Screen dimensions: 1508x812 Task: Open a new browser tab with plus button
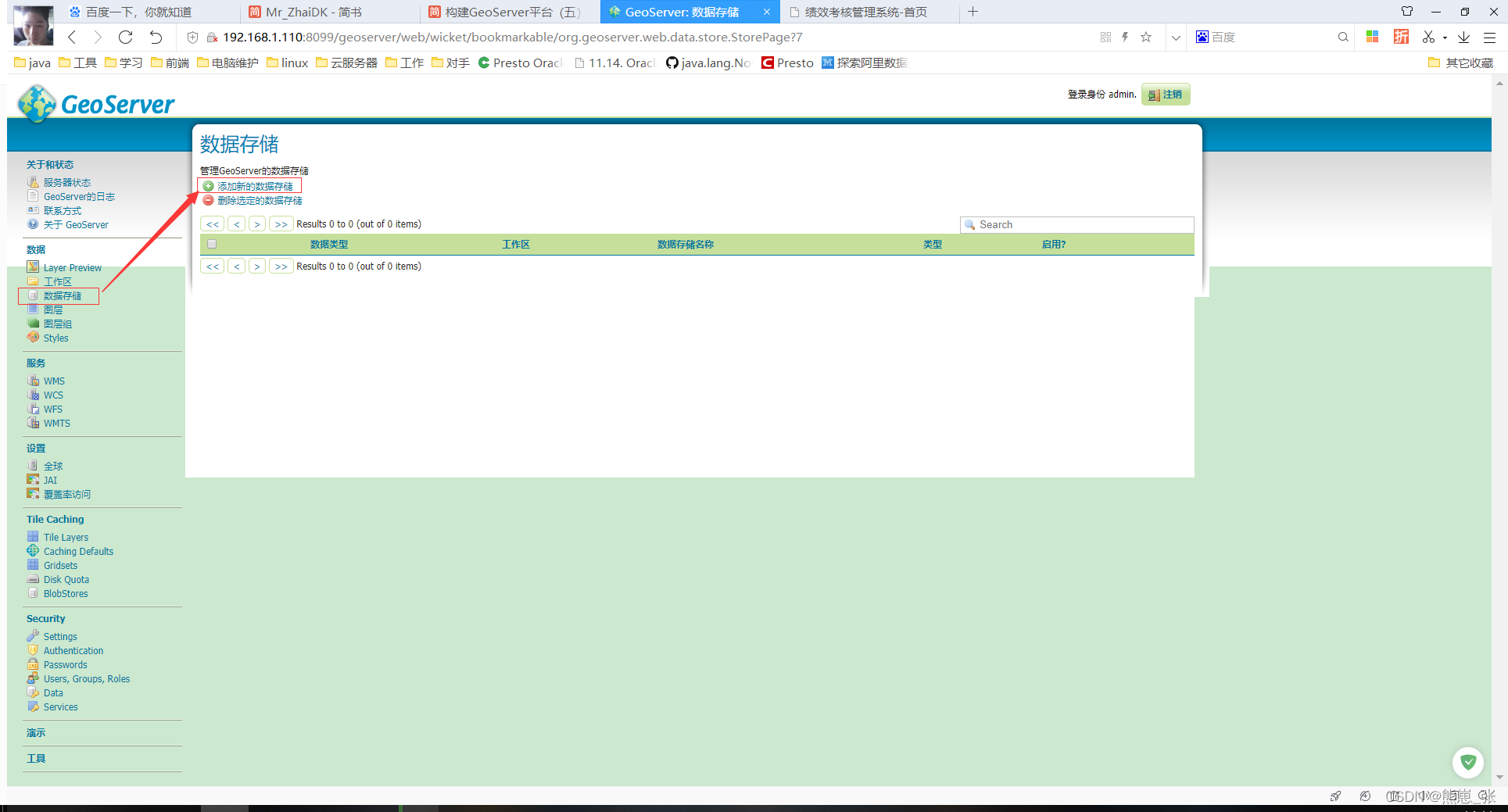pos(972,12)
